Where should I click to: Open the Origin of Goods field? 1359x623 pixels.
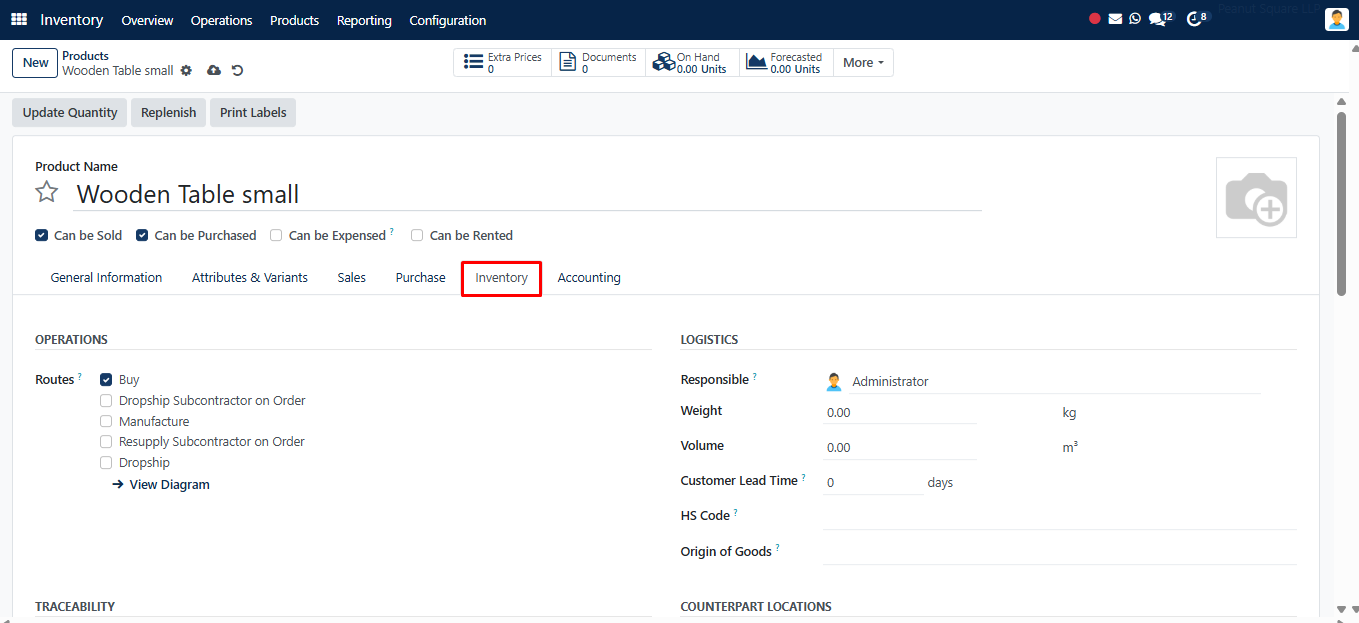pyautogui.click(x=1060, y=552)
